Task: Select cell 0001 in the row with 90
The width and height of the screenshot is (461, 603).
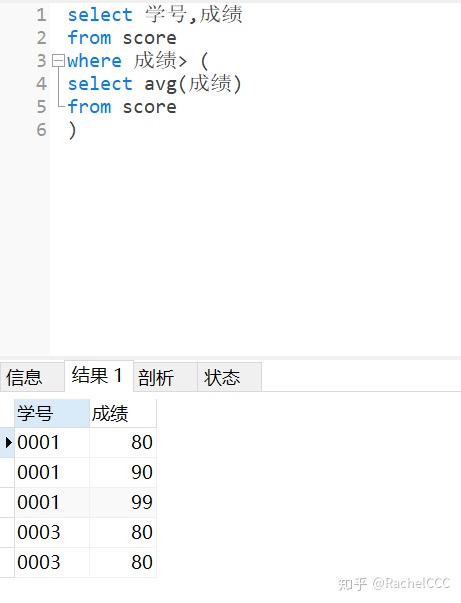Action: [x=52, y=472]
